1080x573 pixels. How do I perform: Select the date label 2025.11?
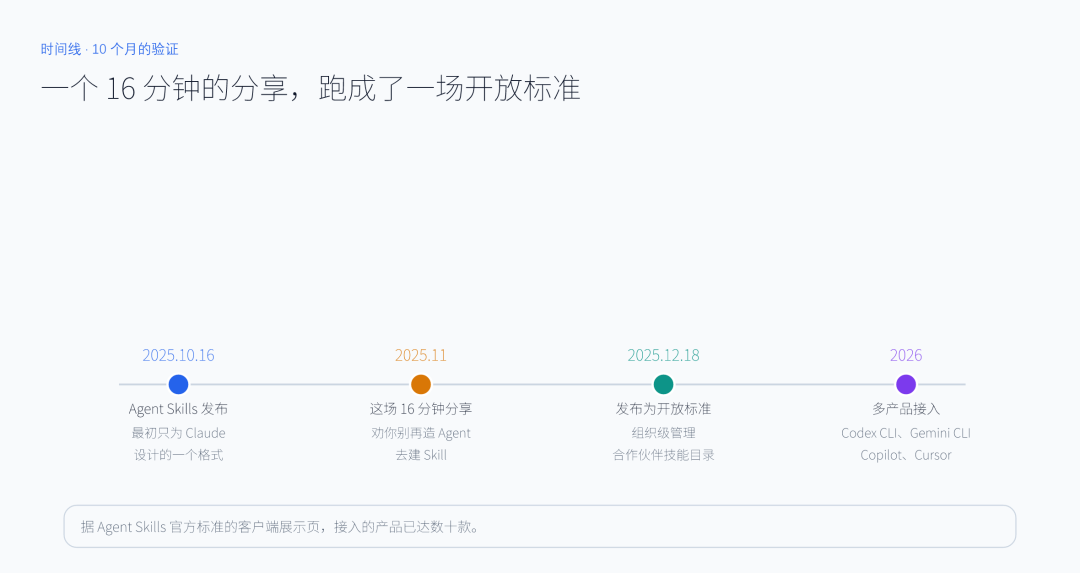point(421,355)
